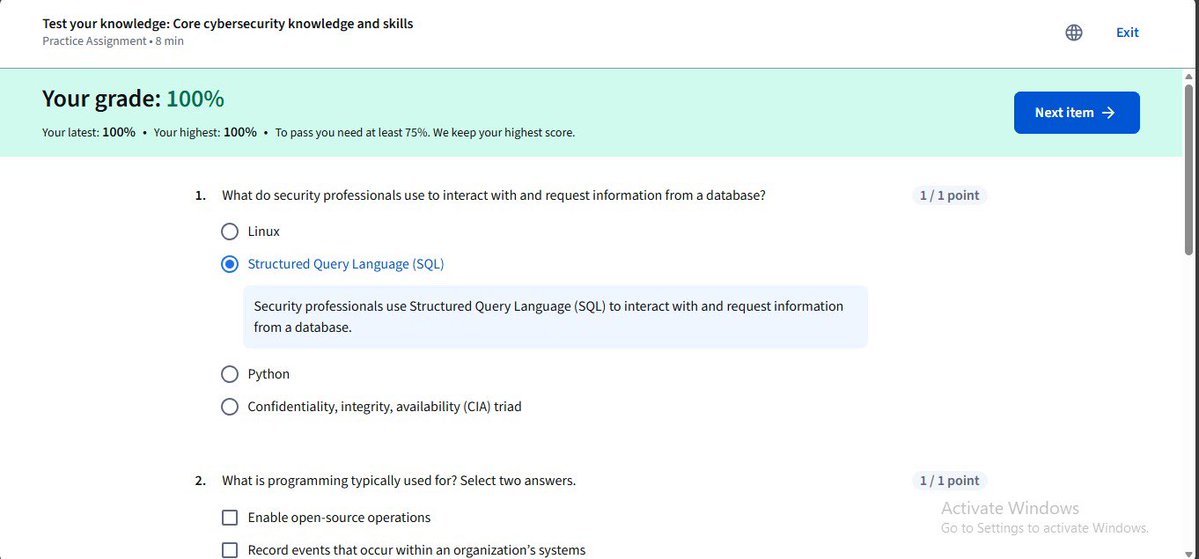Image resolution: width=1199 pixels, height=559 pixels.
Task: Select the CIA triad radio option
Action: [x=229, y=407]
